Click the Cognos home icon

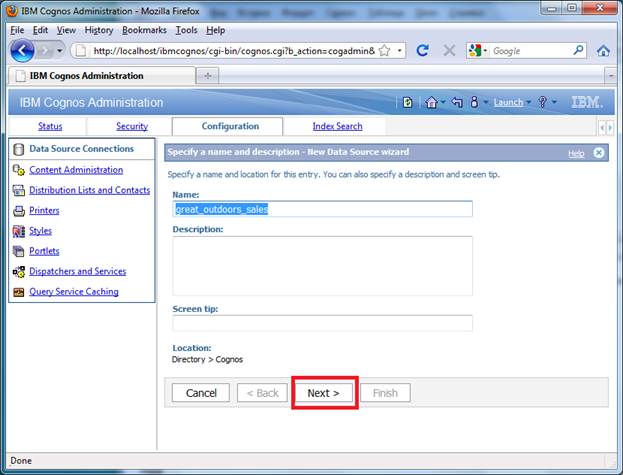[x=431, y=102]
